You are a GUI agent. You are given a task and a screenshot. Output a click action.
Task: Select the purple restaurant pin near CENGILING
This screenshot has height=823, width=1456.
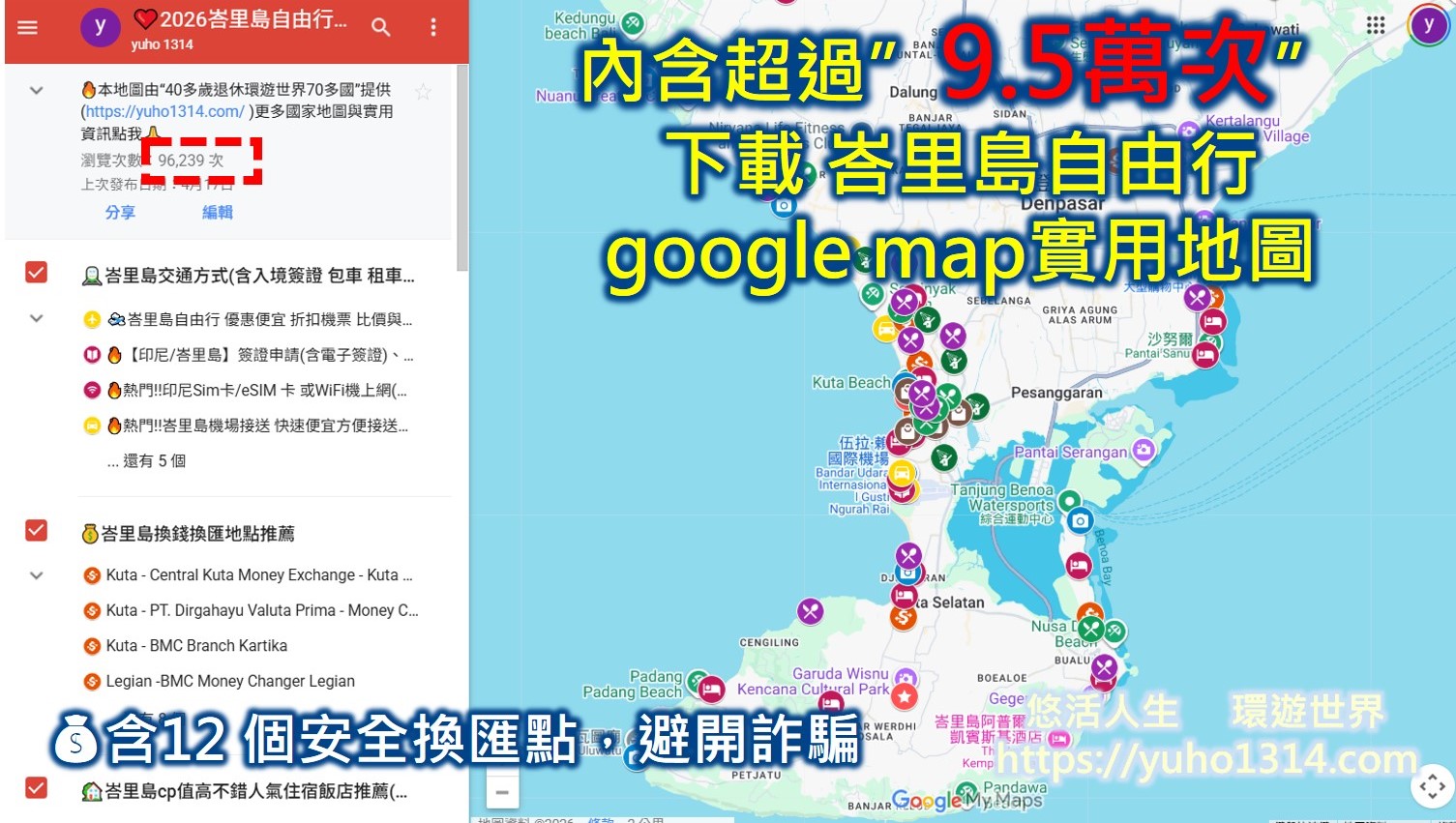click(x=811, y=611)
